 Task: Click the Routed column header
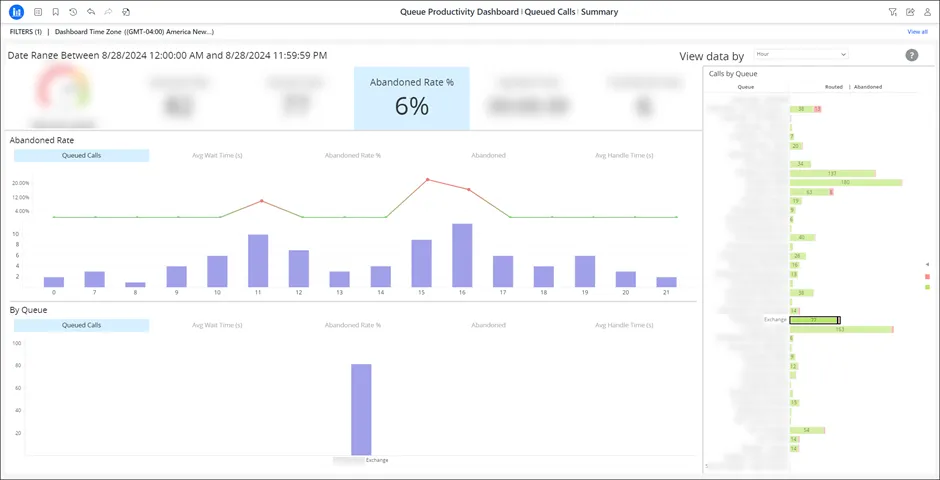[x=834, y=87]
